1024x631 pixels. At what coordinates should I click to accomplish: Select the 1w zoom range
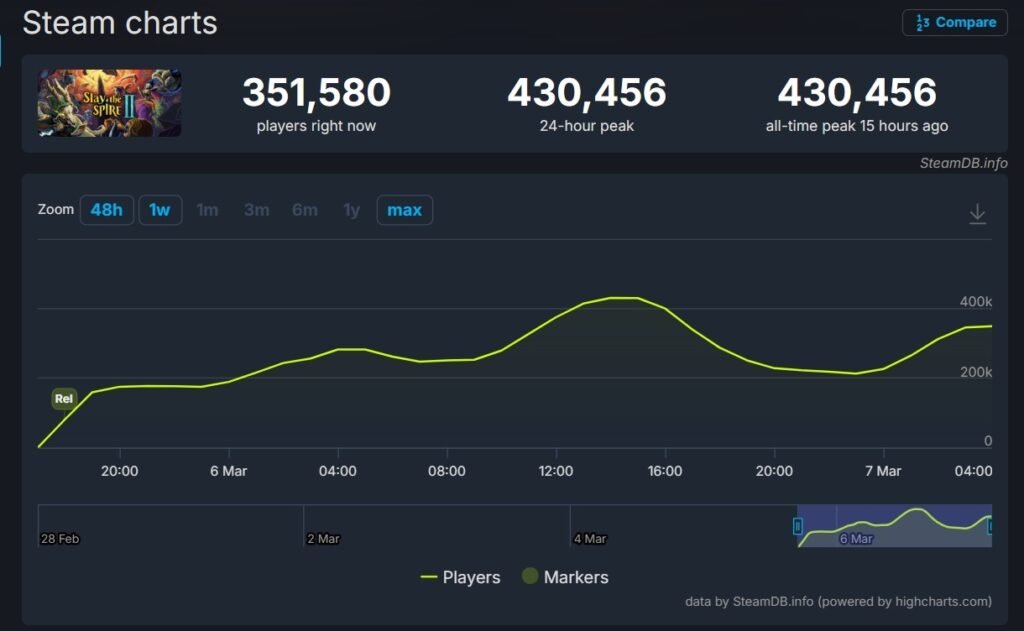tap(160, 210)
